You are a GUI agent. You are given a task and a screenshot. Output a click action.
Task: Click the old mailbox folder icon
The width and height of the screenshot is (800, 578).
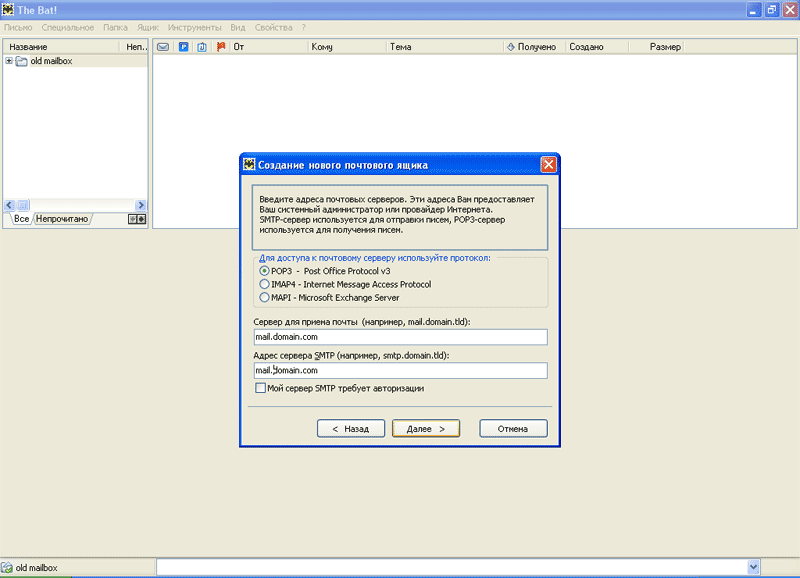21,61
